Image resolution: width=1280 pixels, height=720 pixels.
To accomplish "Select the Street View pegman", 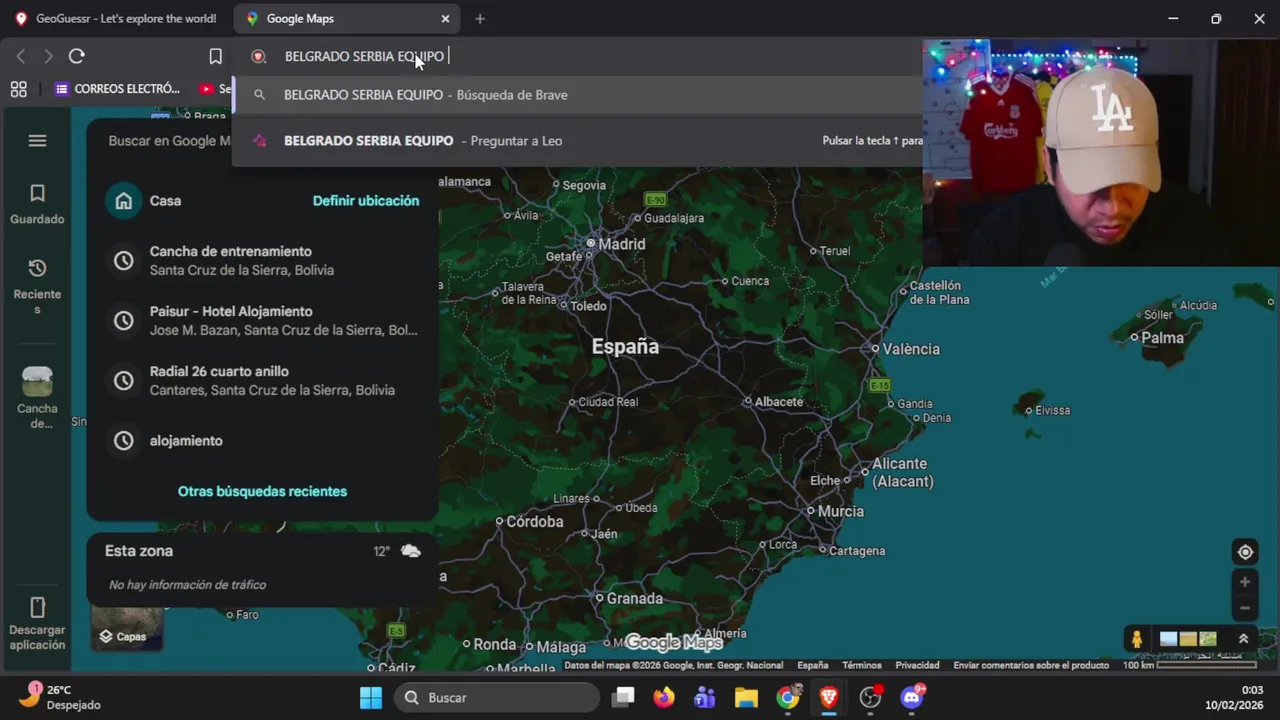I will 1136,639.
